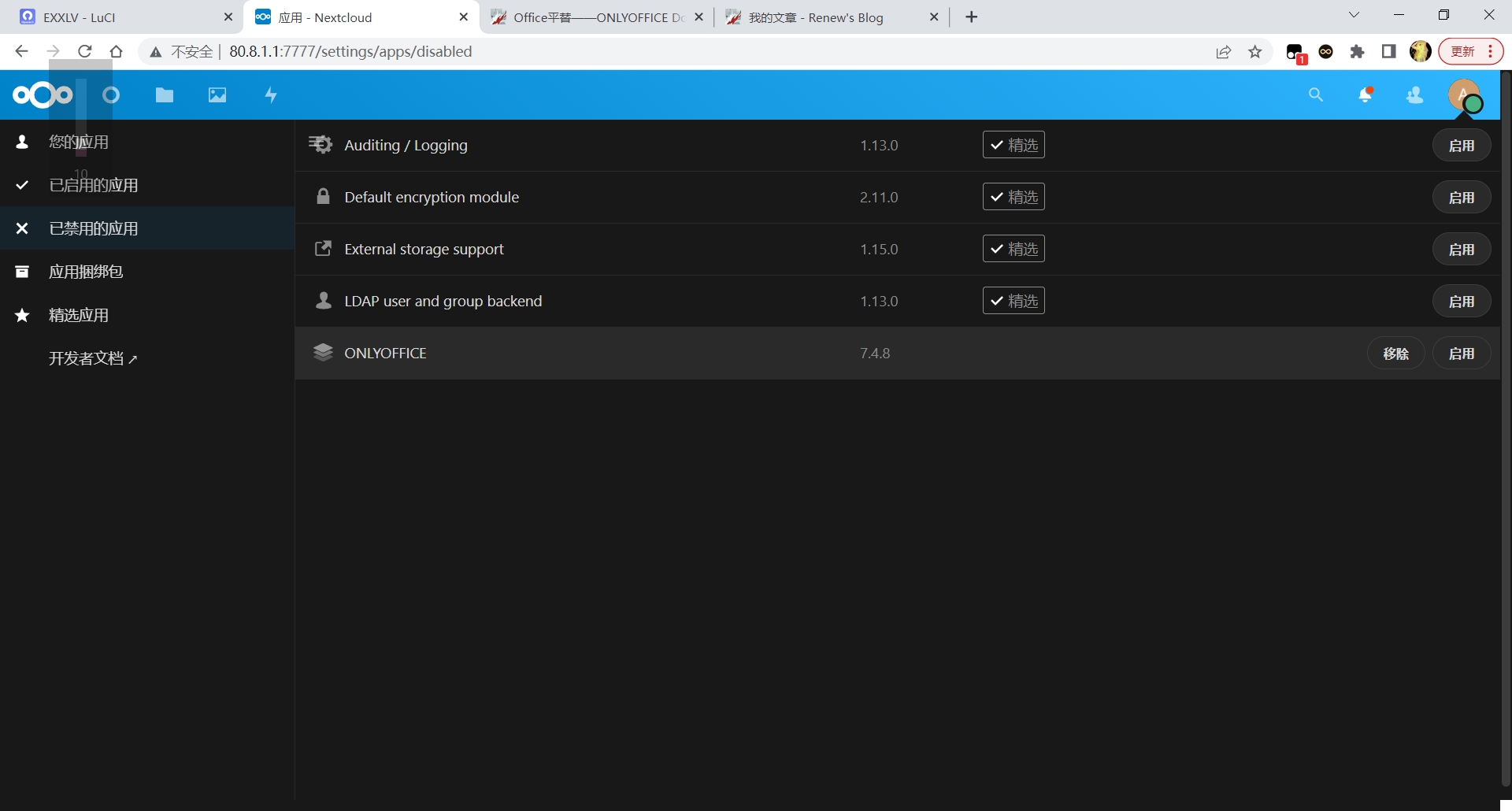Select the 已启用的应用 sidebar category

[x=93, y=185]
